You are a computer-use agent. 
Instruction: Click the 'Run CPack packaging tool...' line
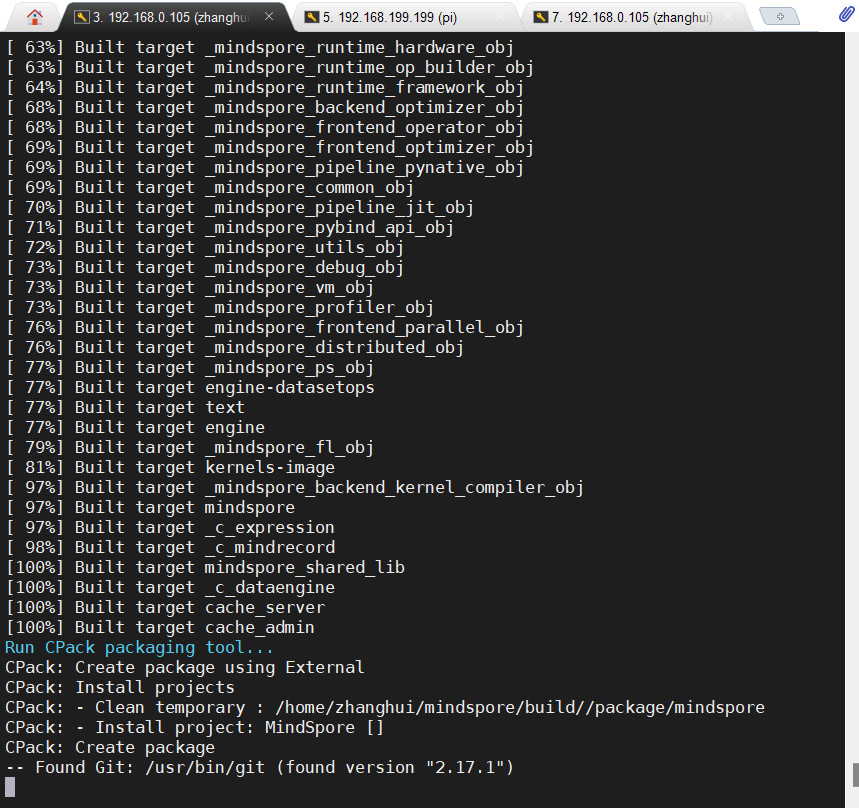[139, 648]
